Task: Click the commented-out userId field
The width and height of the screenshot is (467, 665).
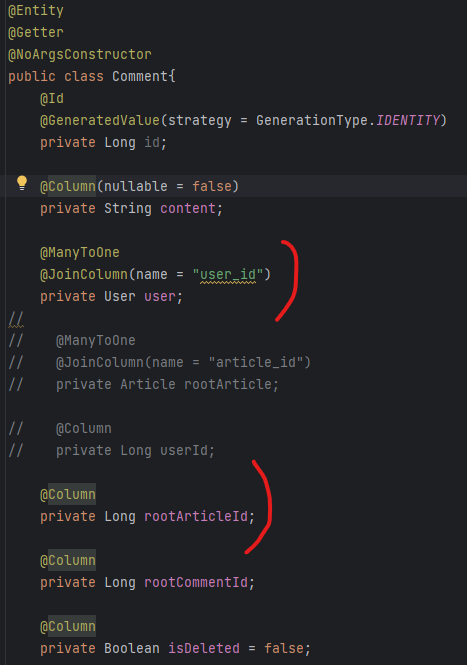Action: click(184, 451)
